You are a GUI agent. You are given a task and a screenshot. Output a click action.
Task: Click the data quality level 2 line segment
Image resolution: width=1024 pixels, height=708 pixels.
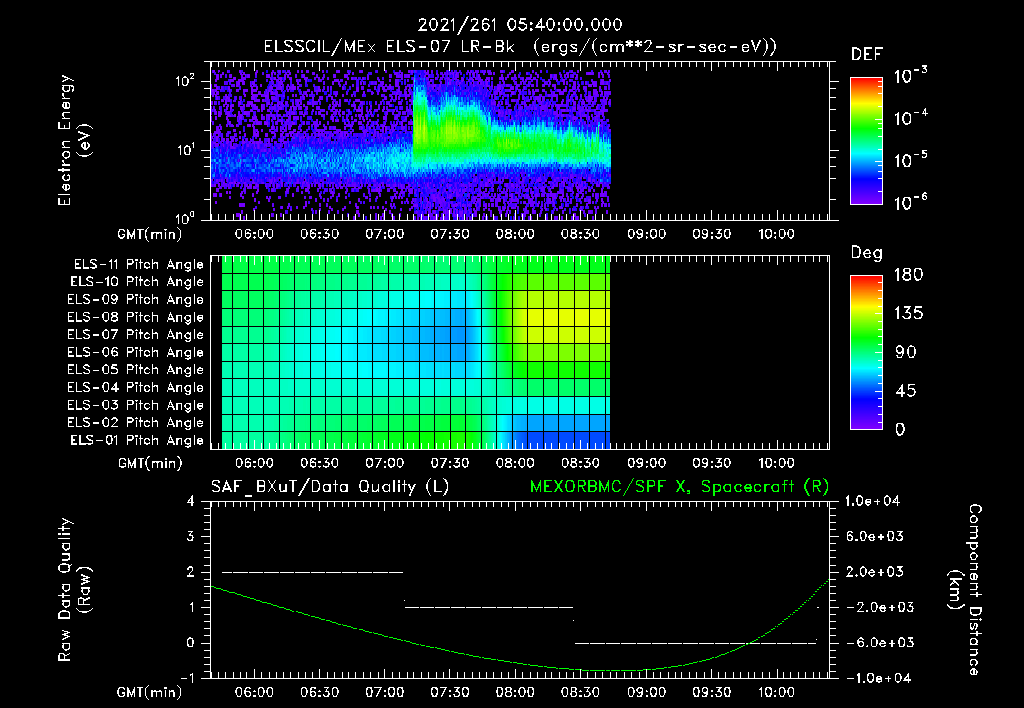(313, 572)
